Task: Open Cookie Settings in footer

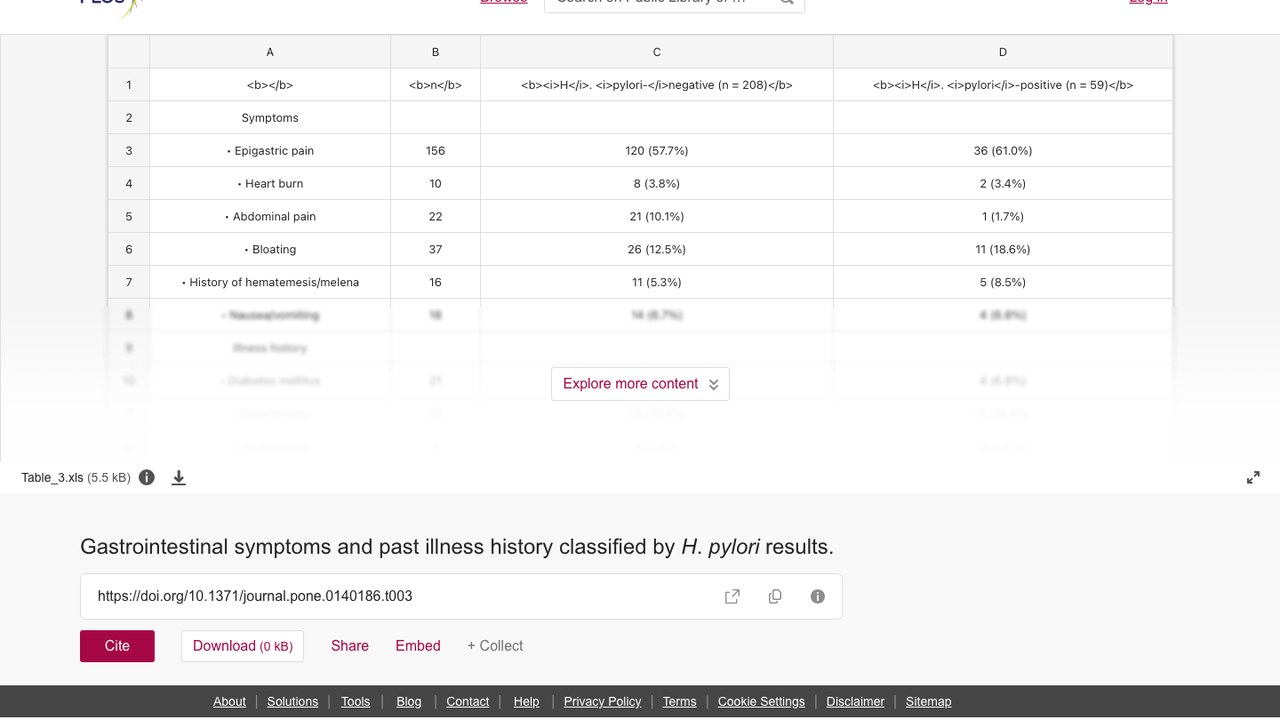Action: coord(761,702)
